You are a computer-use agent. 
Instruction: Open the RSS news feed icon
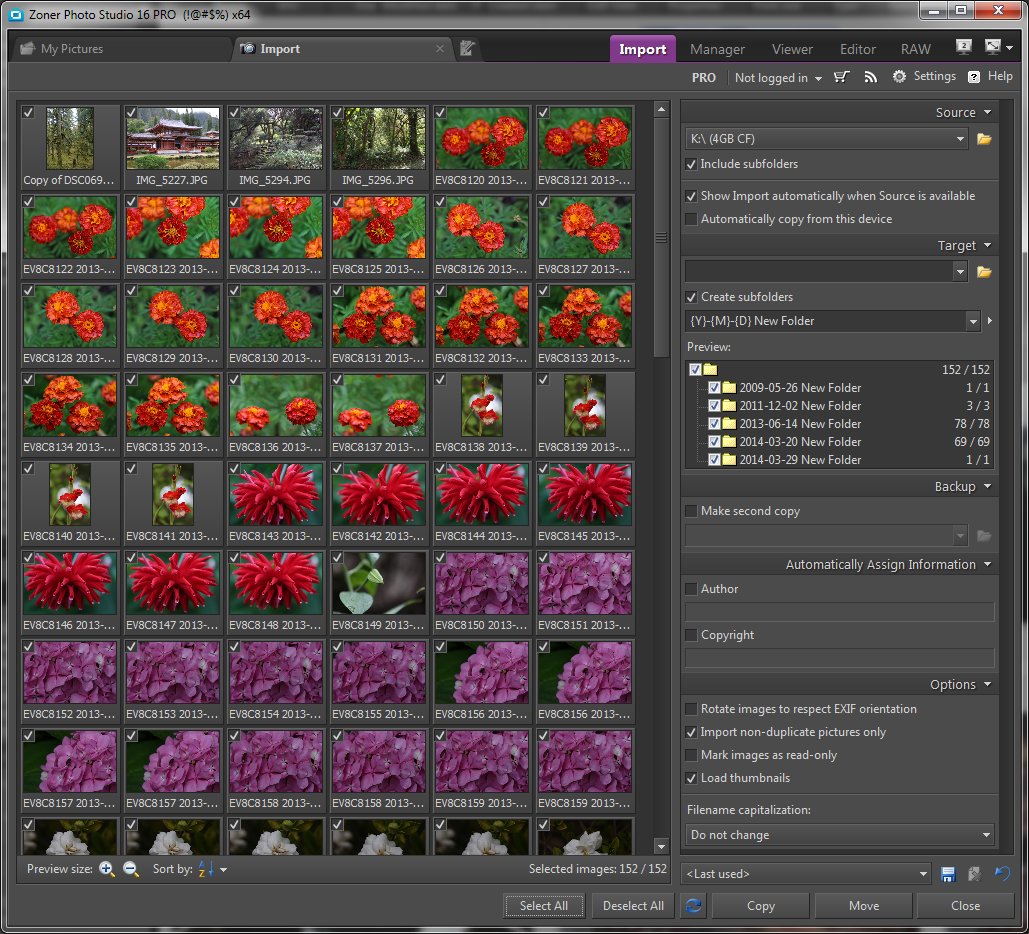pyautogui.click(x=870, y=77)
